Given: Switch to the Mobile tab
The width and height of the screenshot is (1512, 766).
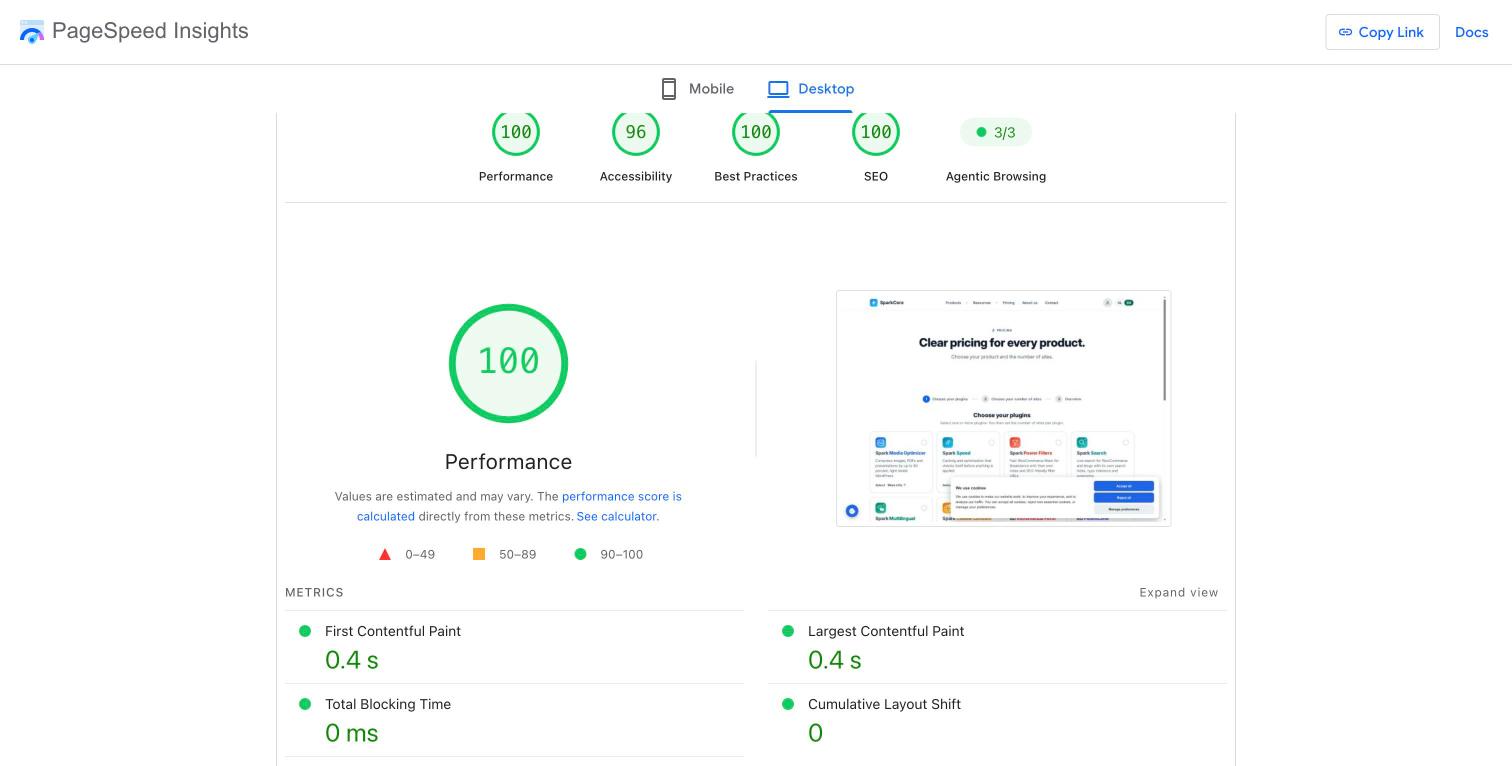Looking at the screenshot, I should (x=697, y=89).
